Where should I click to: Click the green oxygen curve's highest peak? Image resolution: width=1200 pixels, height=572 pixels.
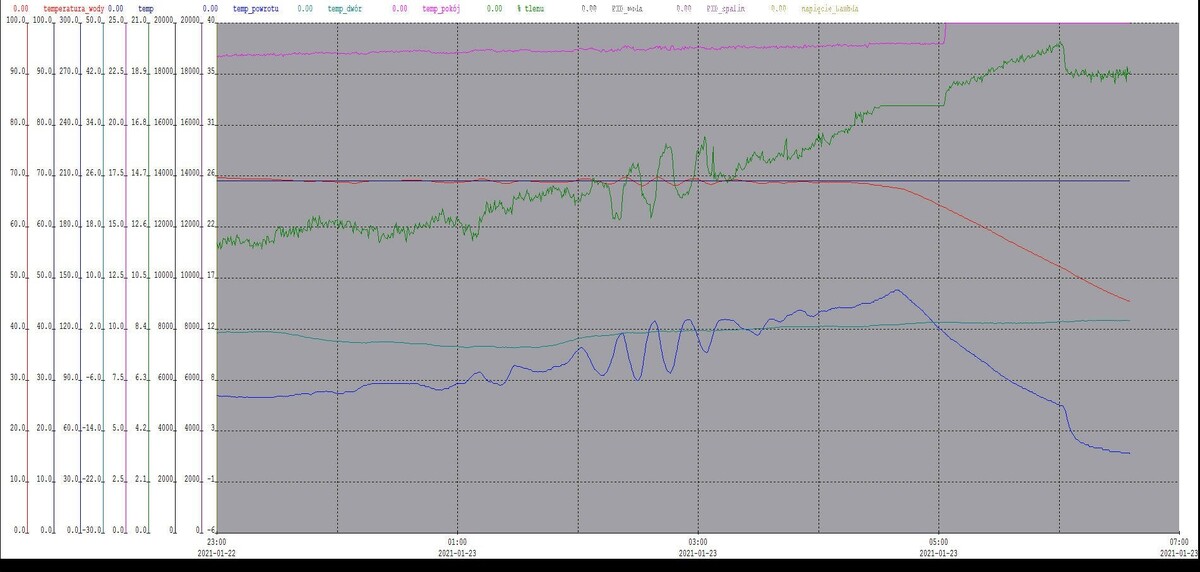click(1059, 42)
